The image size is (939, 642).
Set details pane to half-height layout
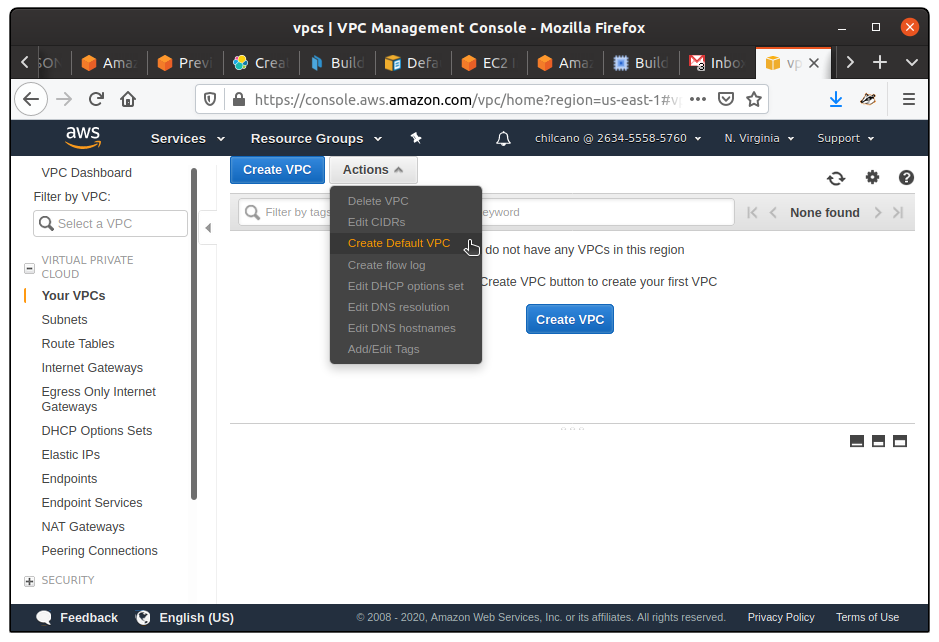[x=879, y=441]
